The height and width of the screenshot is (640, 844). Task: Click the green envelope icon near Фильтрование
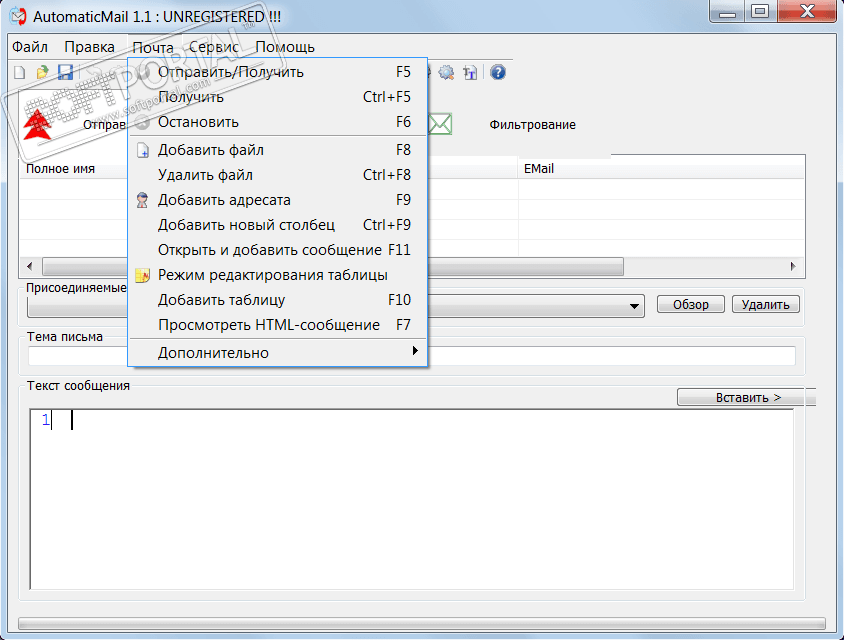pos(440,124)
